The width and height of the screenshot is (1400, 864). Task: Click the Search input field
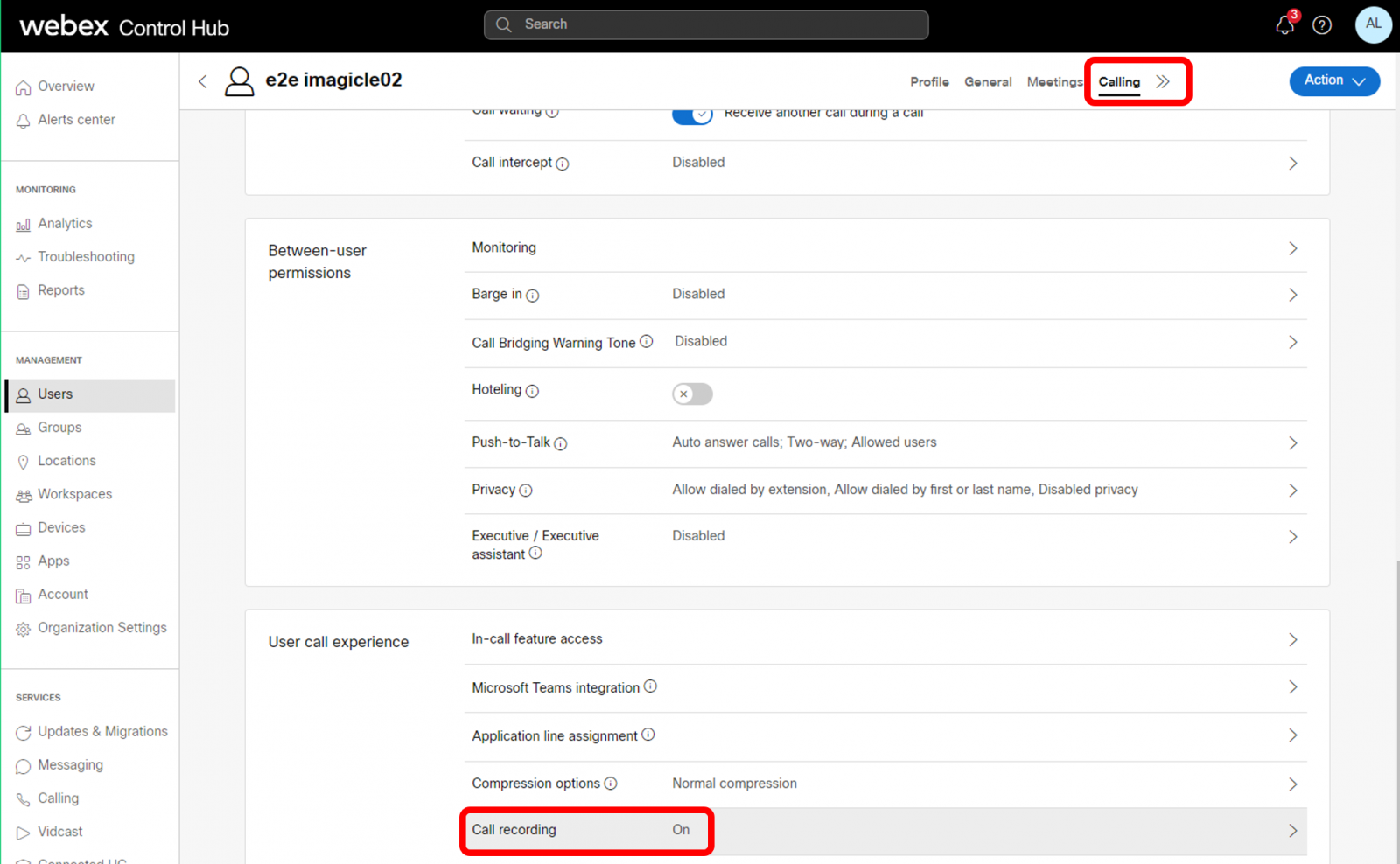705,24
